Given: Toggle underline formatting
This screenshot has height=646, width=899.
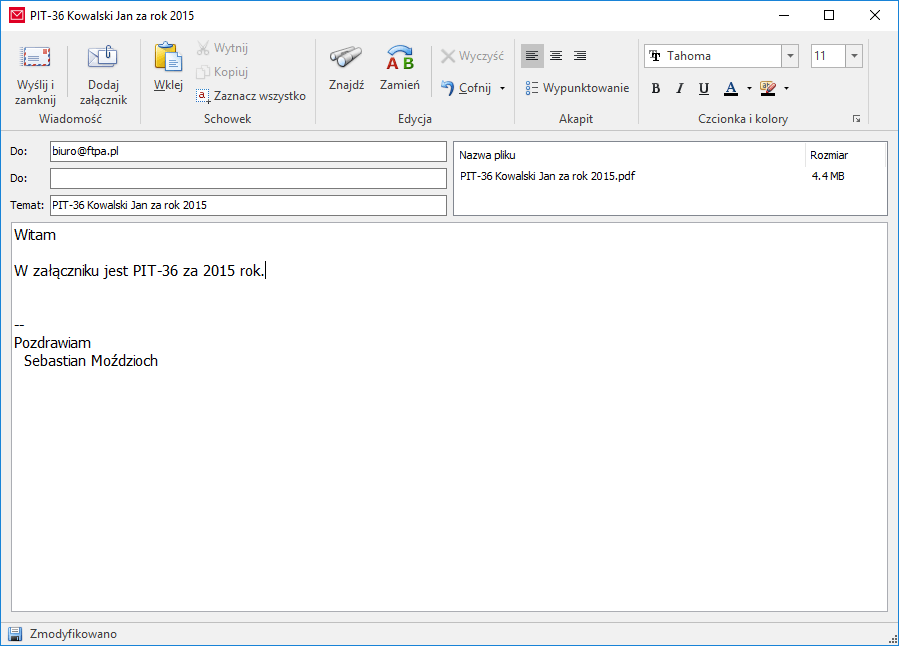Looking at the screenshot, I should click(x=704, y=88).
